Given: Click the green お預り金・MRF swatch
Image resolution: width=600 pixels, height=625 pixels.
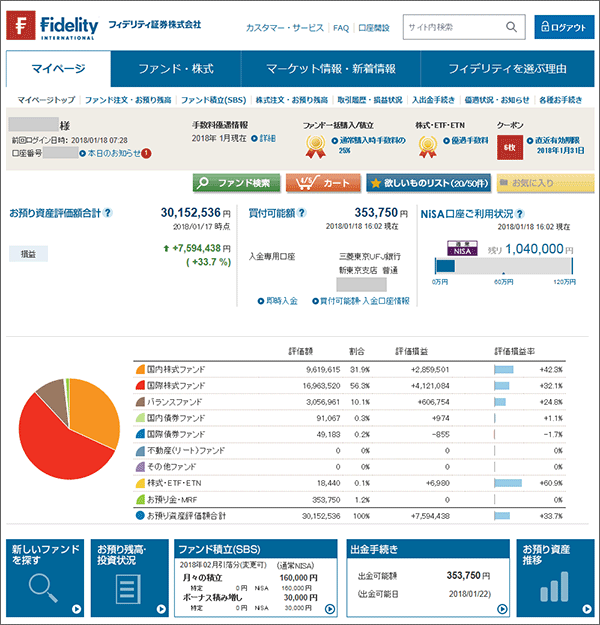Looking at the screenshot, I should (140, 499).
